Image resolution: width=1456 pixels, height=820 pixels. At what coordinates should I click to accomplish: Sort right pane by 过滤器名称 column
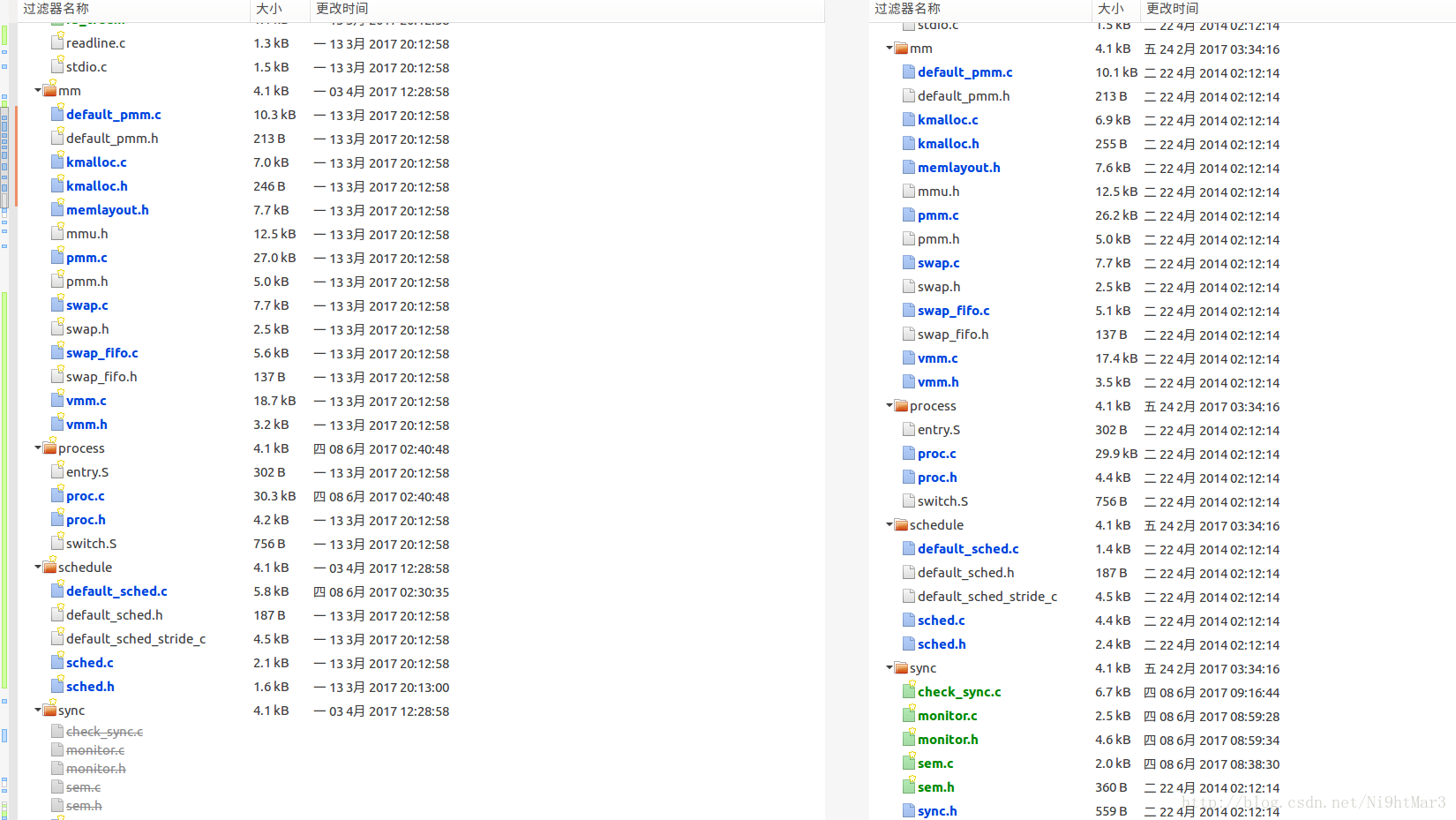(x=980, y=9)
